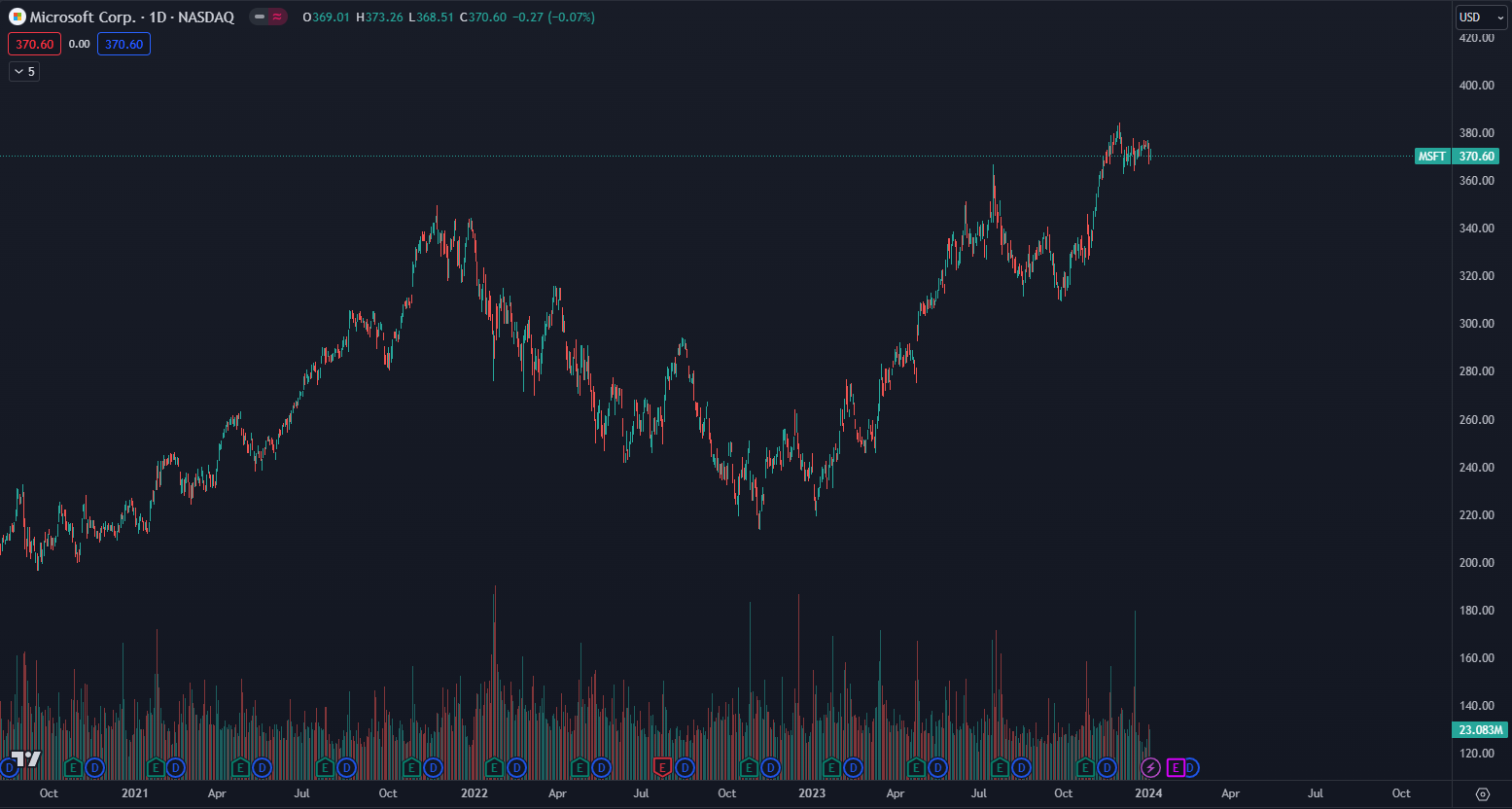Open the August 2021 dividend marker
The image size is (1512, 809).
click(346, 767)
